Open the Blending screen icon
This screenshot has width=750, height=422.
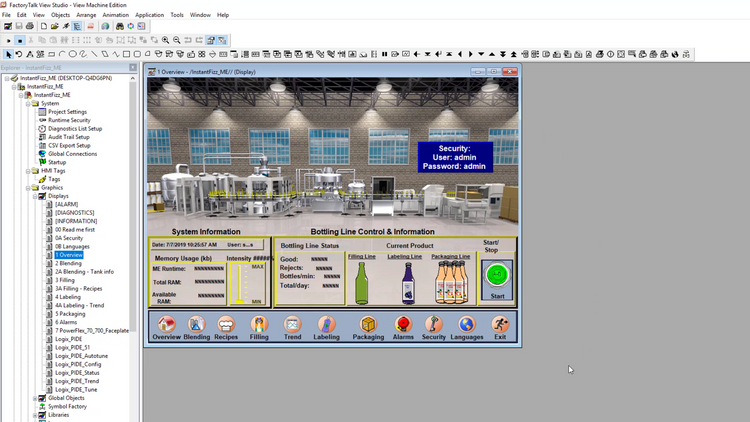[x=197, y=325]
